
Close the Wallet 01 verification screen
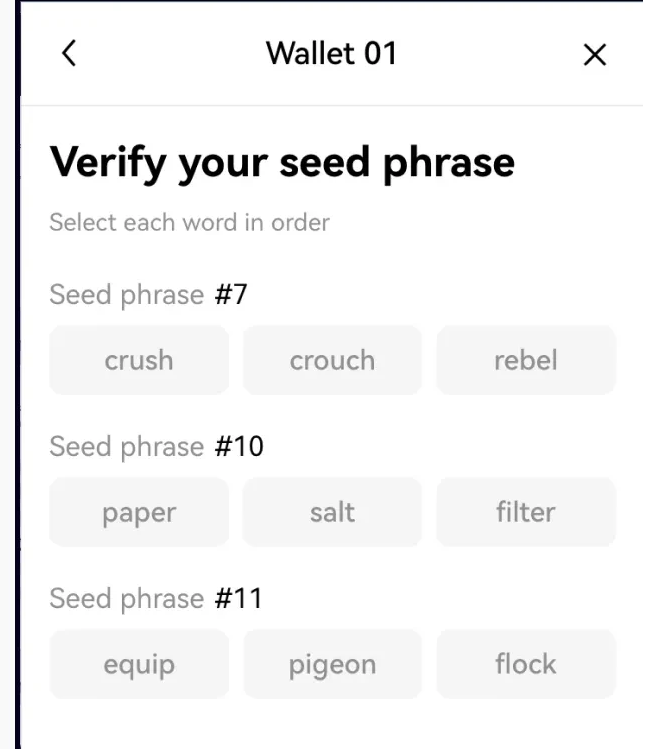click(x=594, y=55)
